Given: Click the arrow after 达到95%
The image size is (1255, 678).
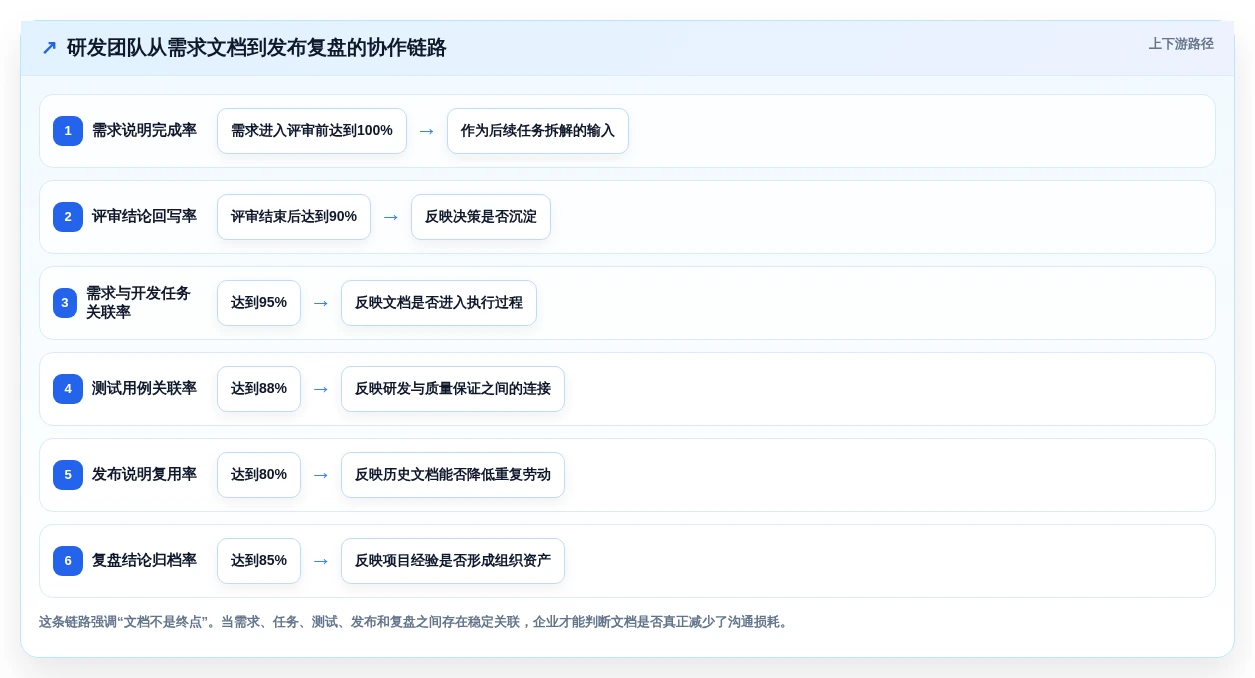Looking at the screenshot, I should pyautogui.click(x=321, y=303).
